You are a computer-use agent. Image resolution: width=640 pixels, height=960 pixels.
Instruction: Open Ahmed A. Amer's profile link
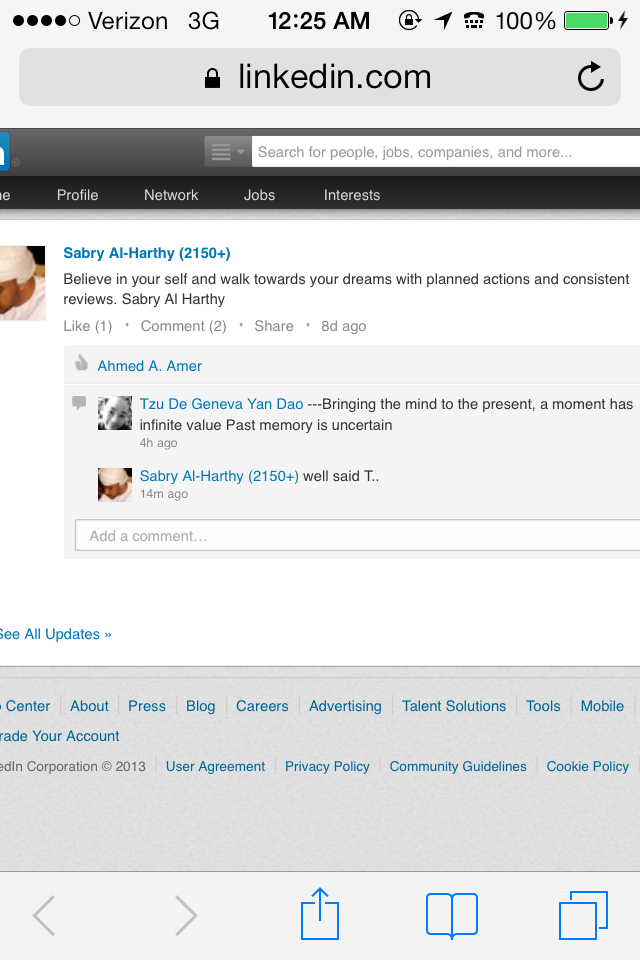149,366
